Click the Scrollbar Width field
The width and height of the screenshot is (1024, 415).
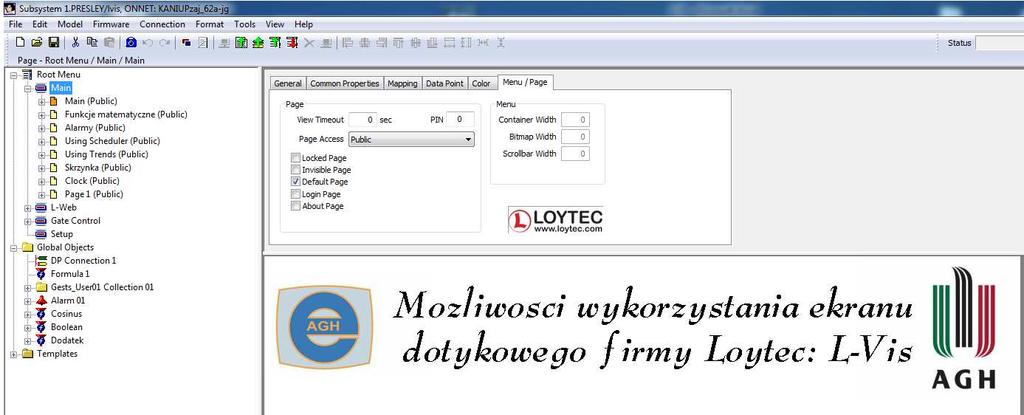(x=575, y=154)
